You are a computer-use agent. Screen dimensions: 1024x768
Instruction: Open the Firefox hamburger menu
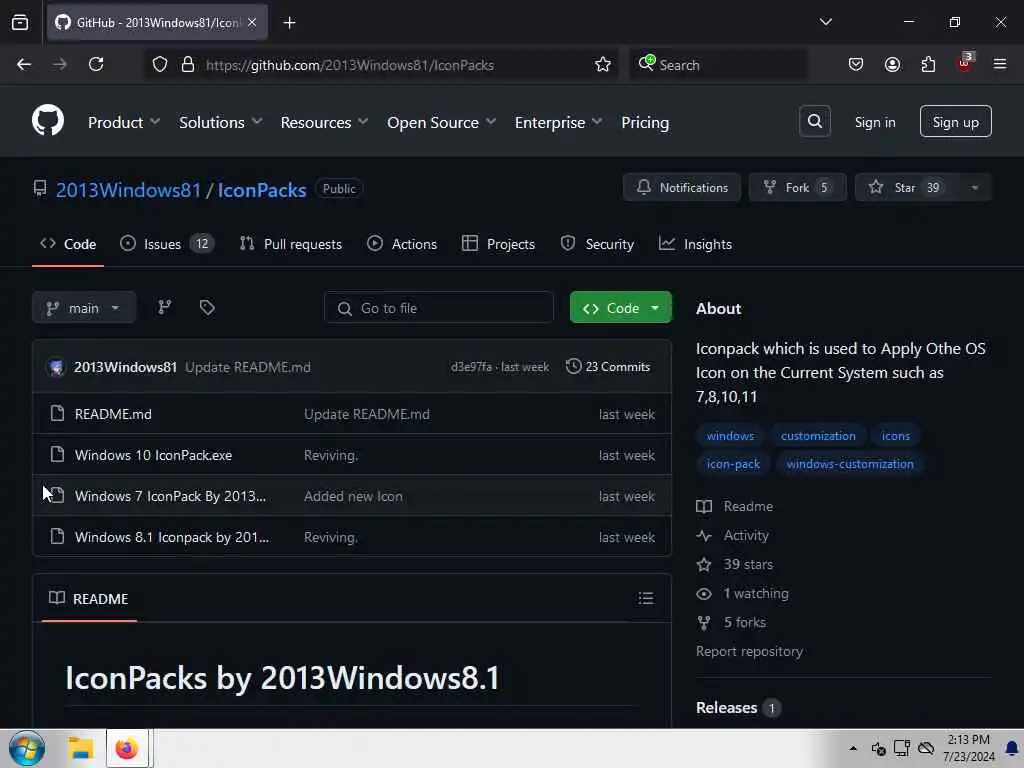(999, 64)
